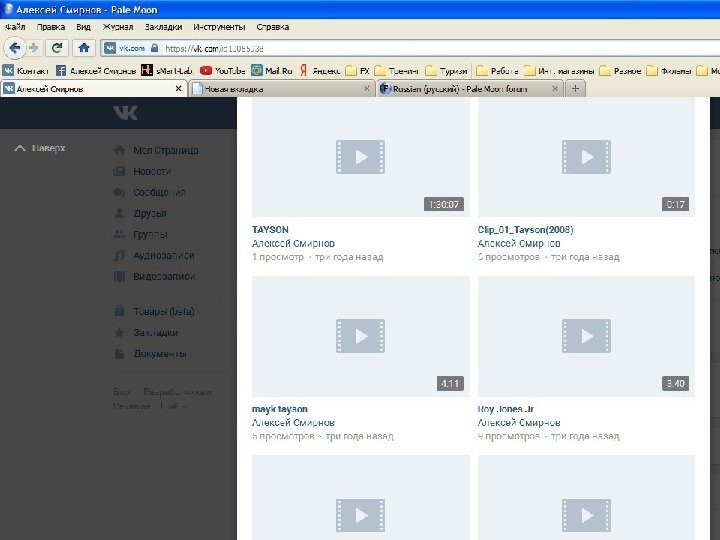Open the Тренинг bookmark folder
This screenshot has width=720, height=540.
[397, 71]
